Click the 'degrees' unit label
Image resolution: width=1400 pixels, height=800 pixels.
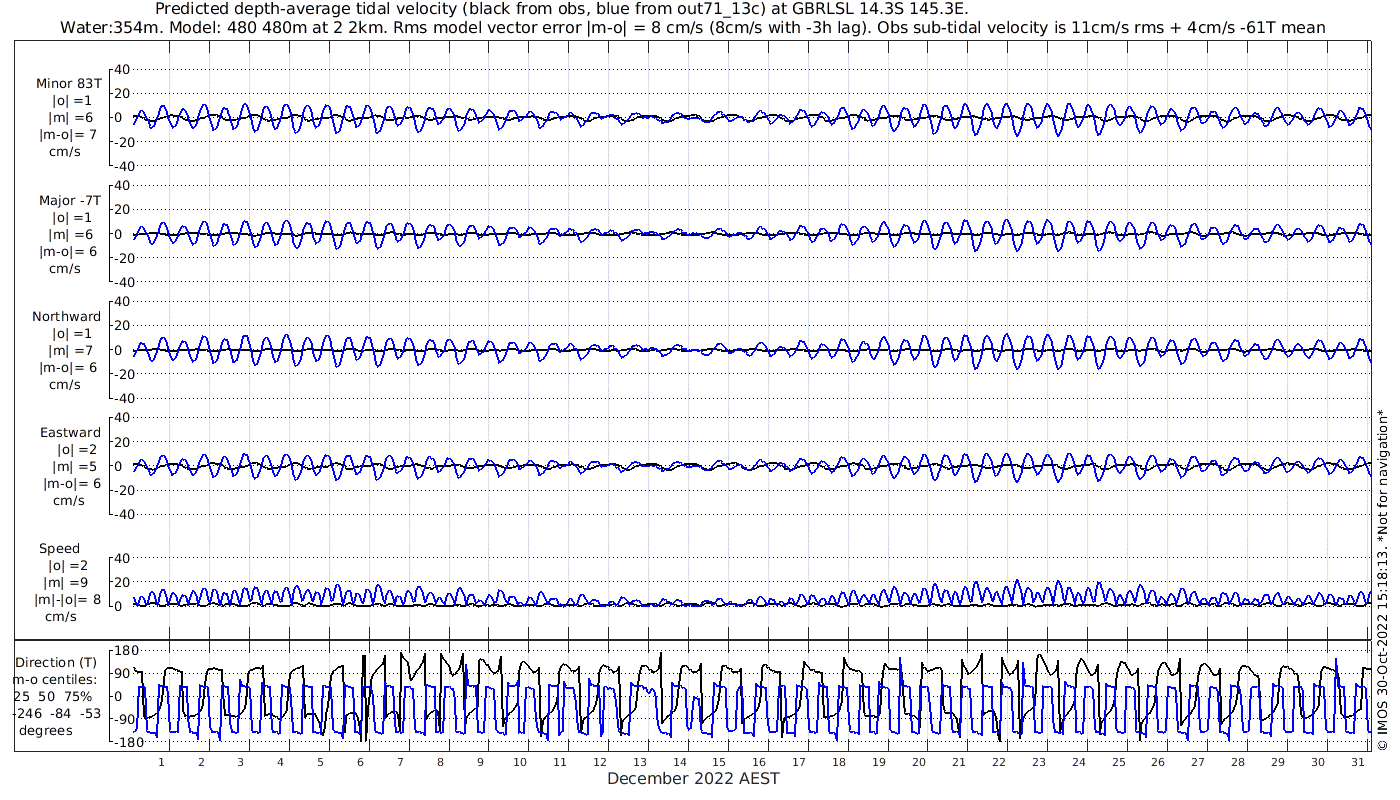(x=45, y=730)
